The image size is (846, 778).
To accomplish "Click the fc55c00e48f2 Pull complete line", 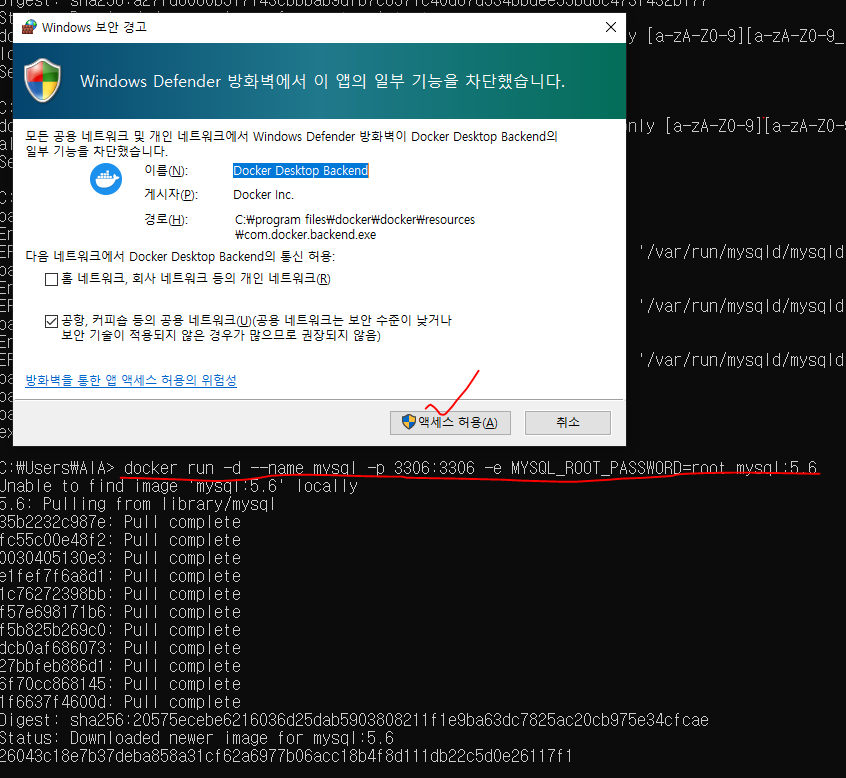I will (120, 540).
